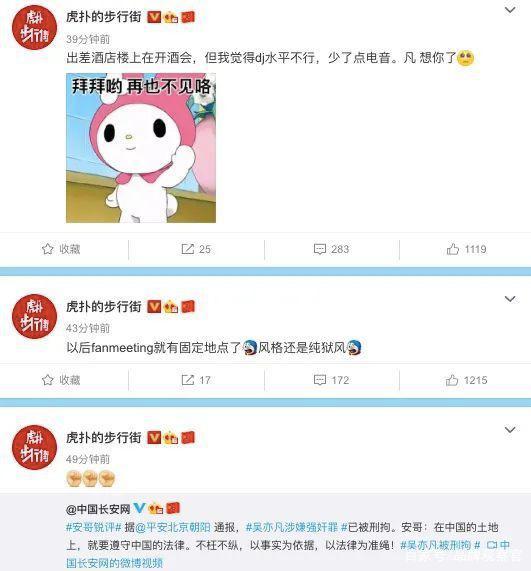Favorite the first post via 收藏 star

(x=61, y=249)
